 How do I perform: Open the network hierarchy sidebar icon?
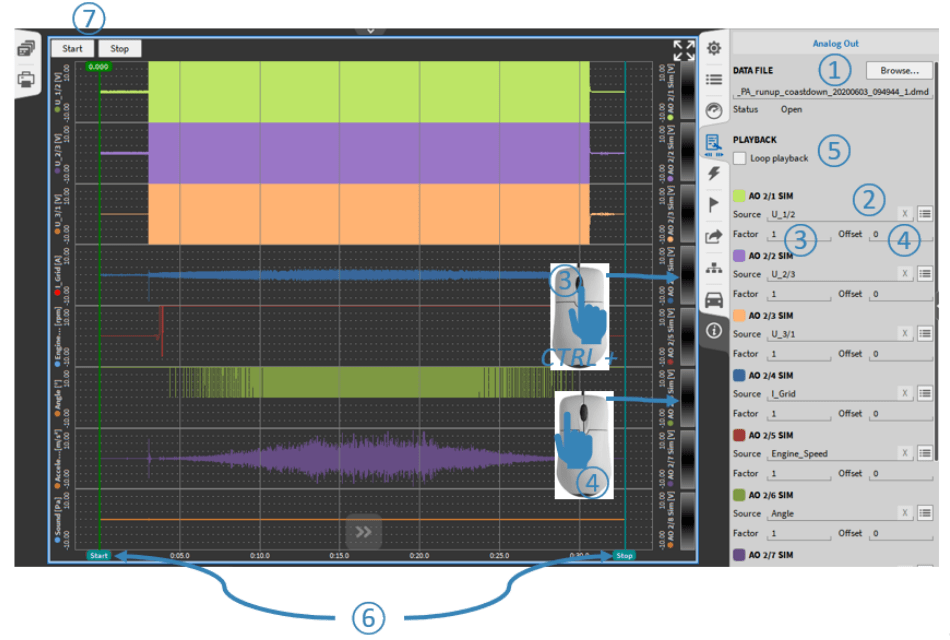(x=714, y=268)
